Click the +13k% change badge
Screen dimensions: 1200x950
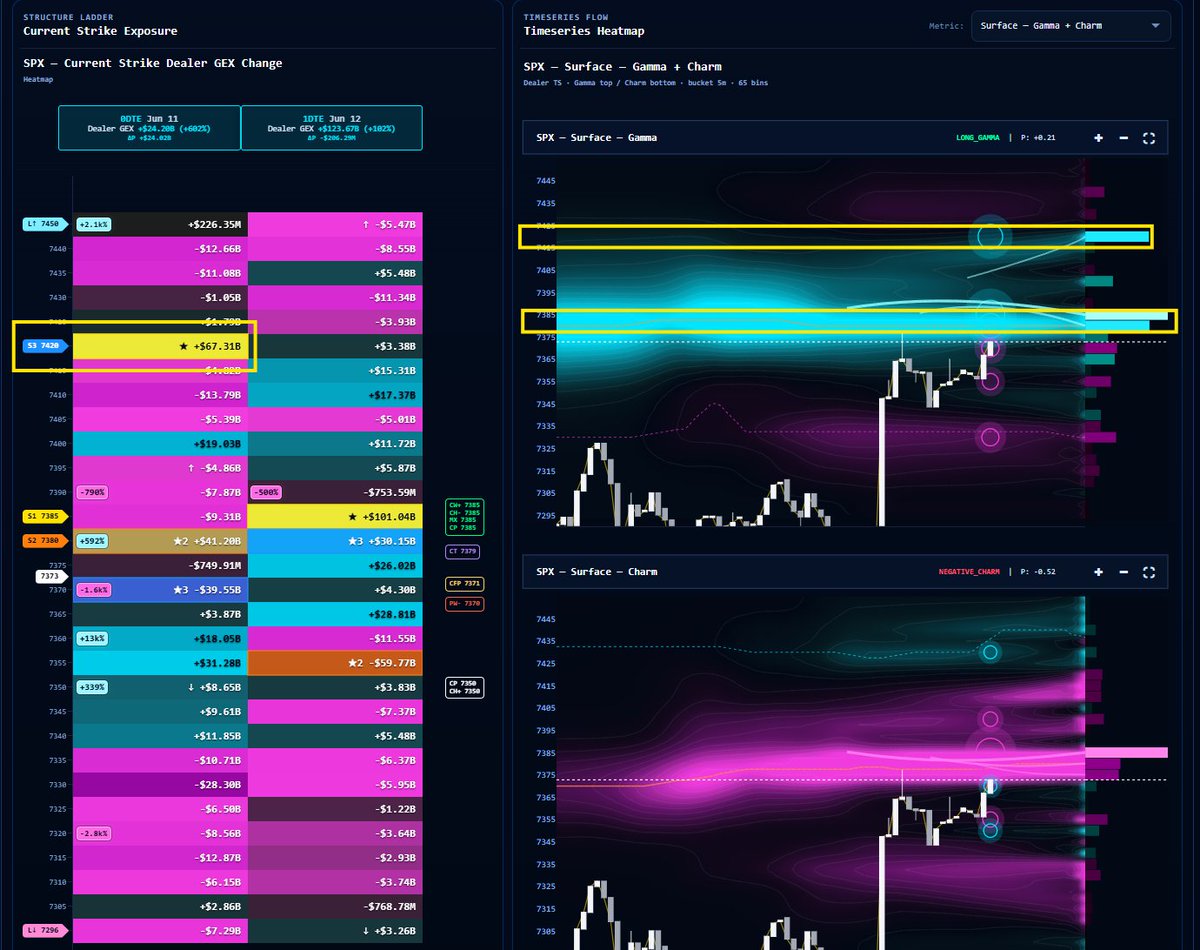(x=93, y=638)
